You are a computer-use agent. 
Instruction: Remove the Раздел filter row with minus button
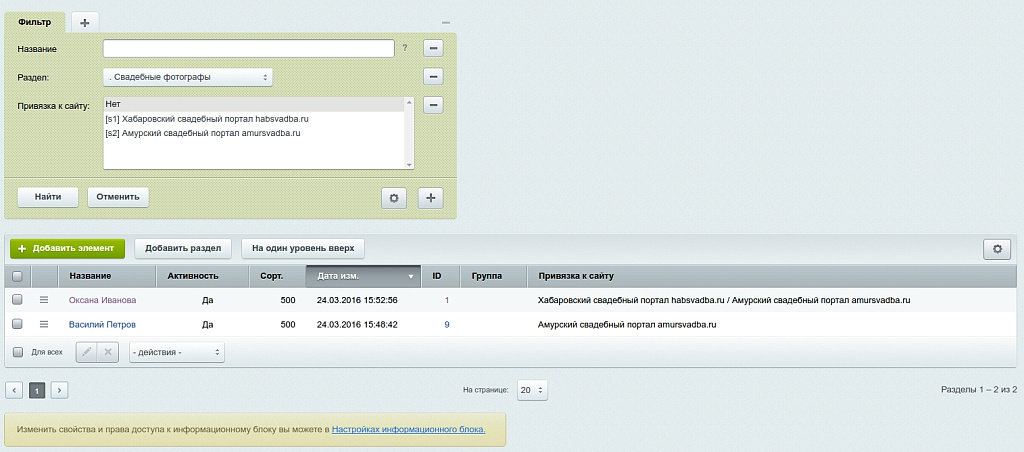(433, 77)
